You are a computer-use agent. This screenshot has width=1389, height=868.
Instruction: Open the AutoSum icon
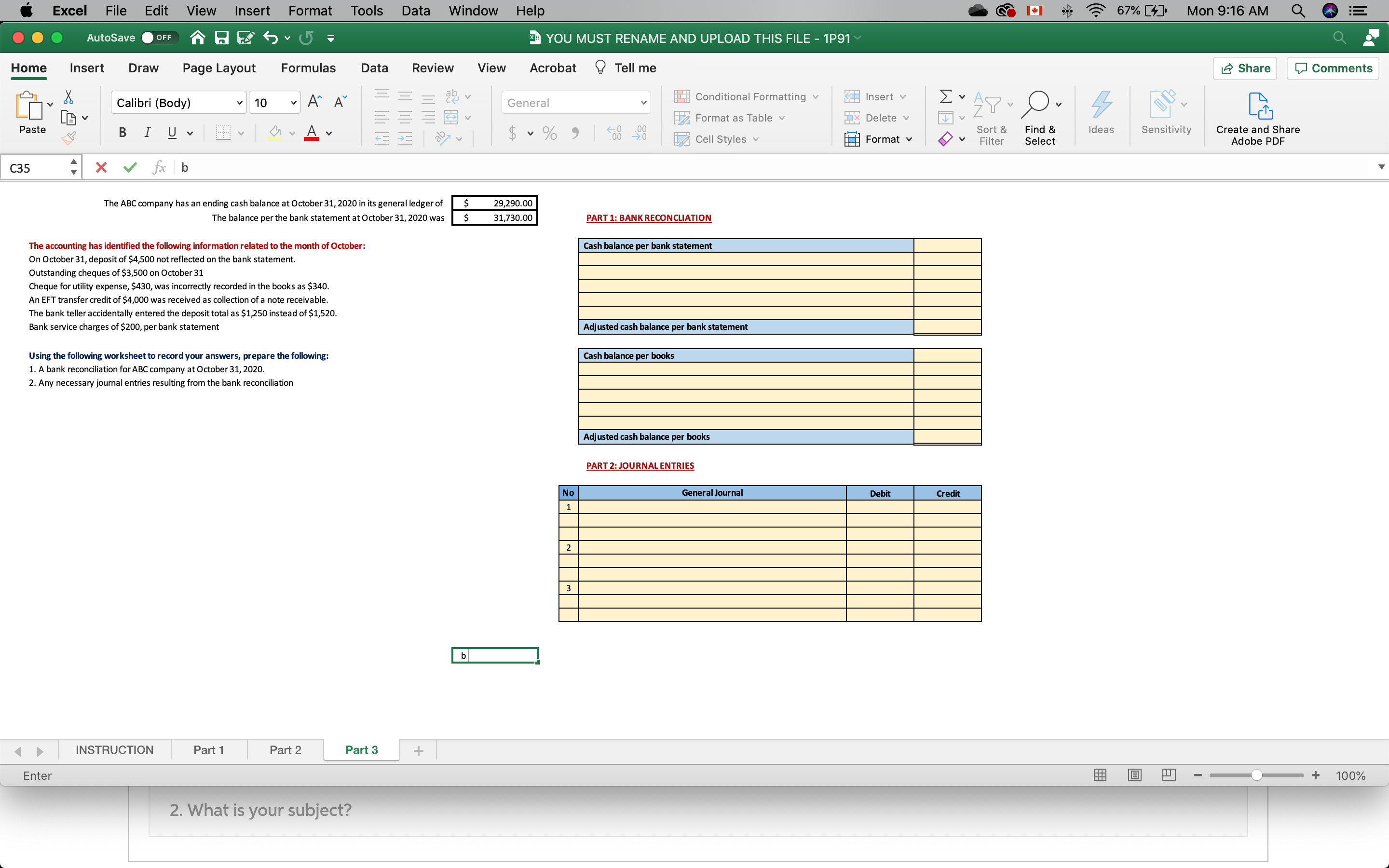pos(946,96)
